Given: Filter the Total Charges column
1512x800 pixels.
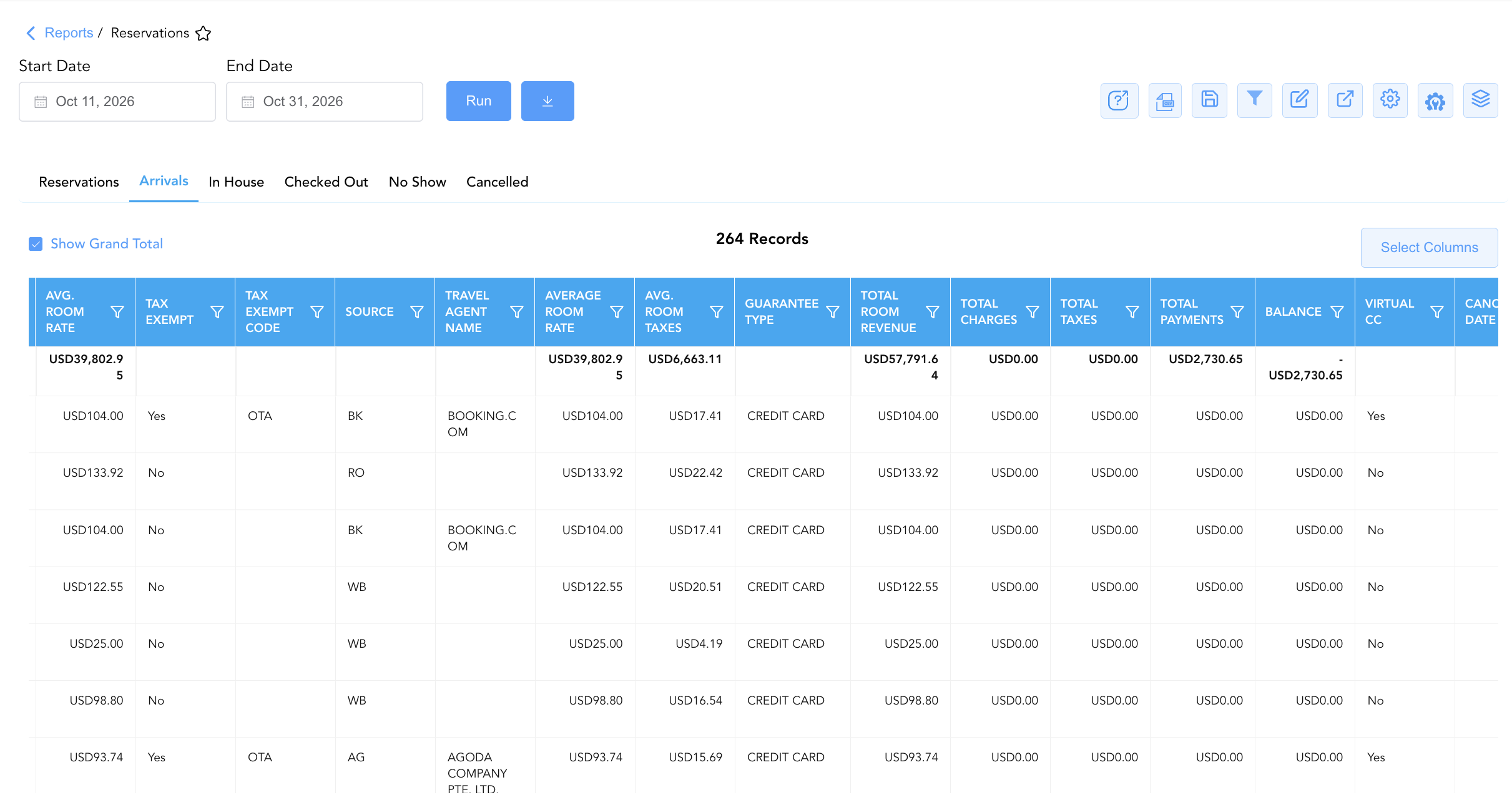Looking at the screenshot, I should (1032, 311).
